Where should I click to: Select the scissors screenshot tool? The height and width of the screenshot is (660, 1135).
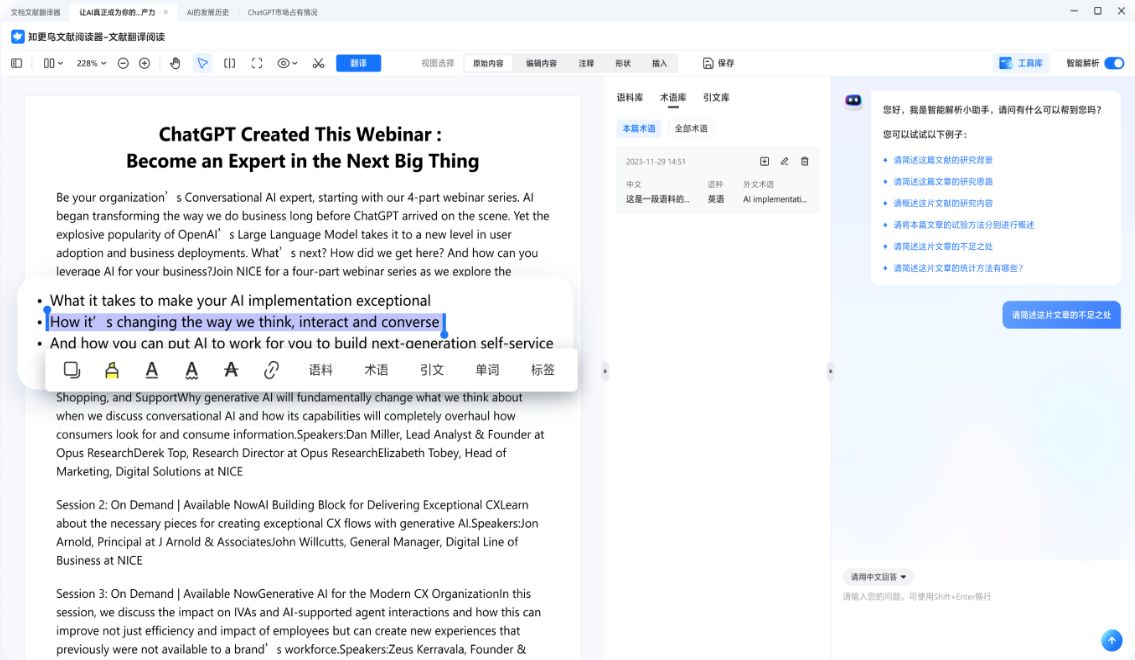(x=318, y=64)
